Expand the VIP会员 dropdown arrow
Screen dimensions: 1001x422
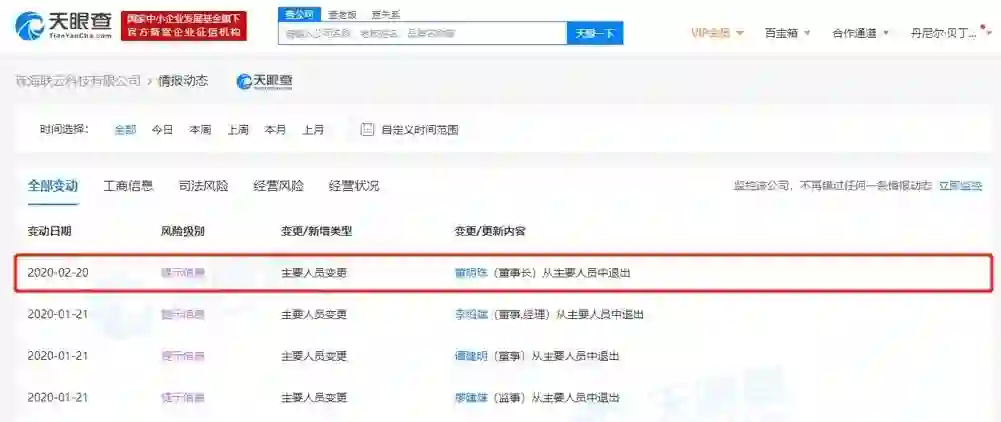point(739,33)
